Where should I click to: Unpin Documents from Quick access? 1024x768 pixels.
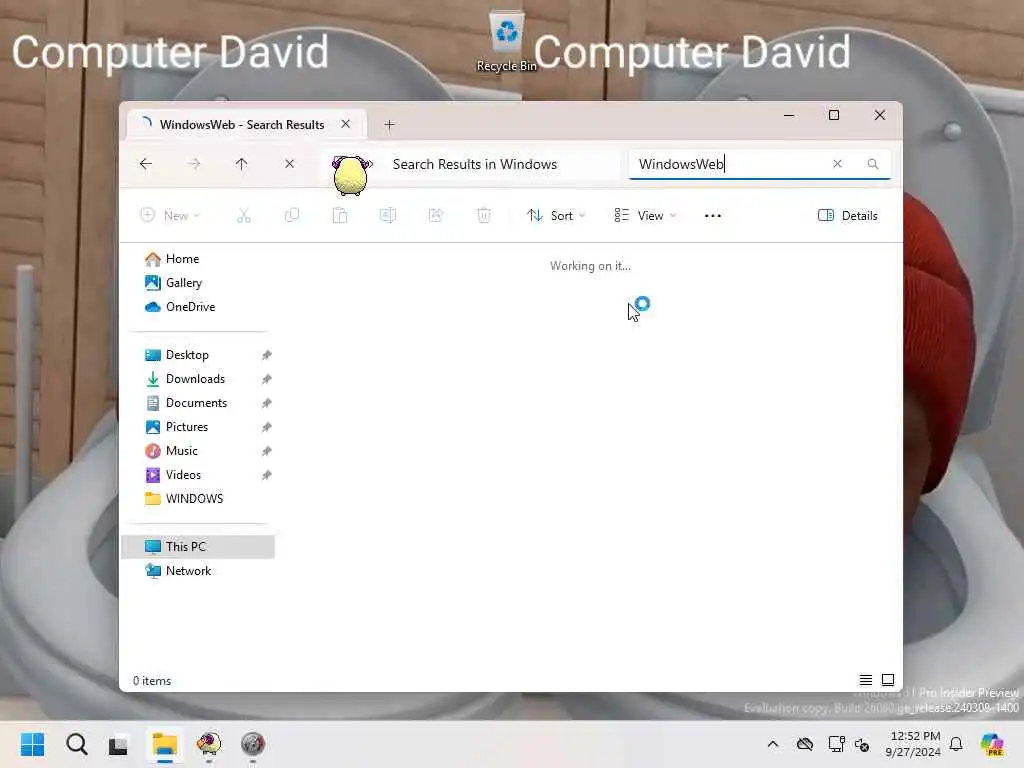(x=266, y=404)
